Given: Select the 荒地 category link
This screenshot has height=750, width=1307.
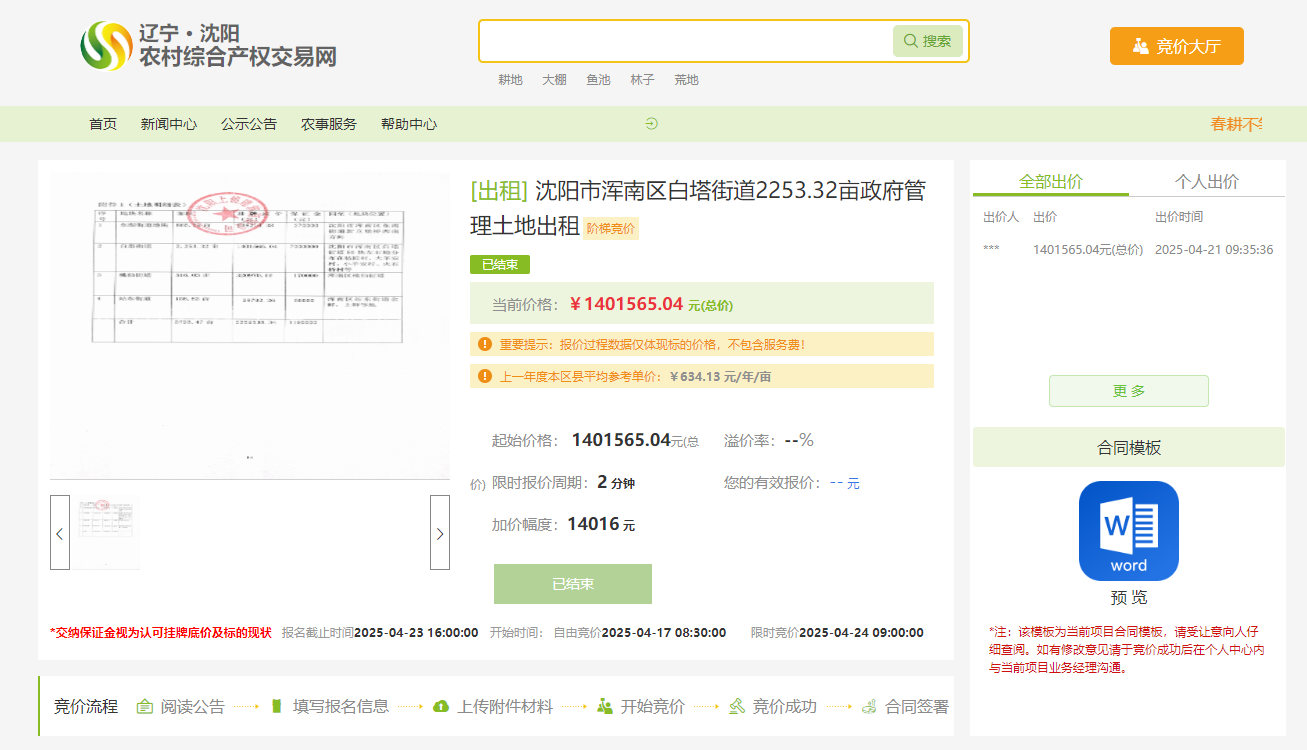Looking at the screenshot, I should [x=687, y=80].
